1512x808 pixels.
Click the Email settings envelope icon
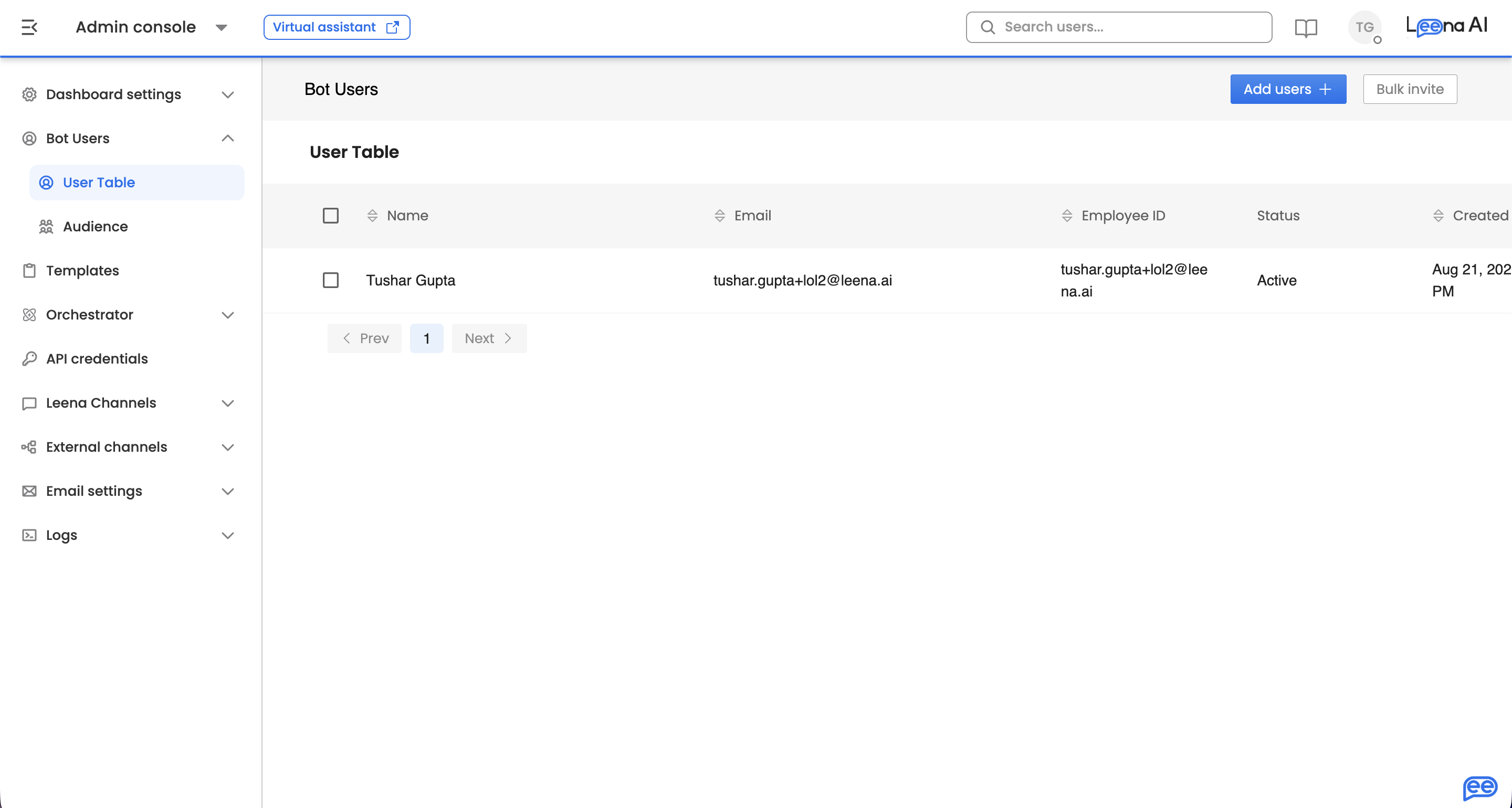pos(29,491)
